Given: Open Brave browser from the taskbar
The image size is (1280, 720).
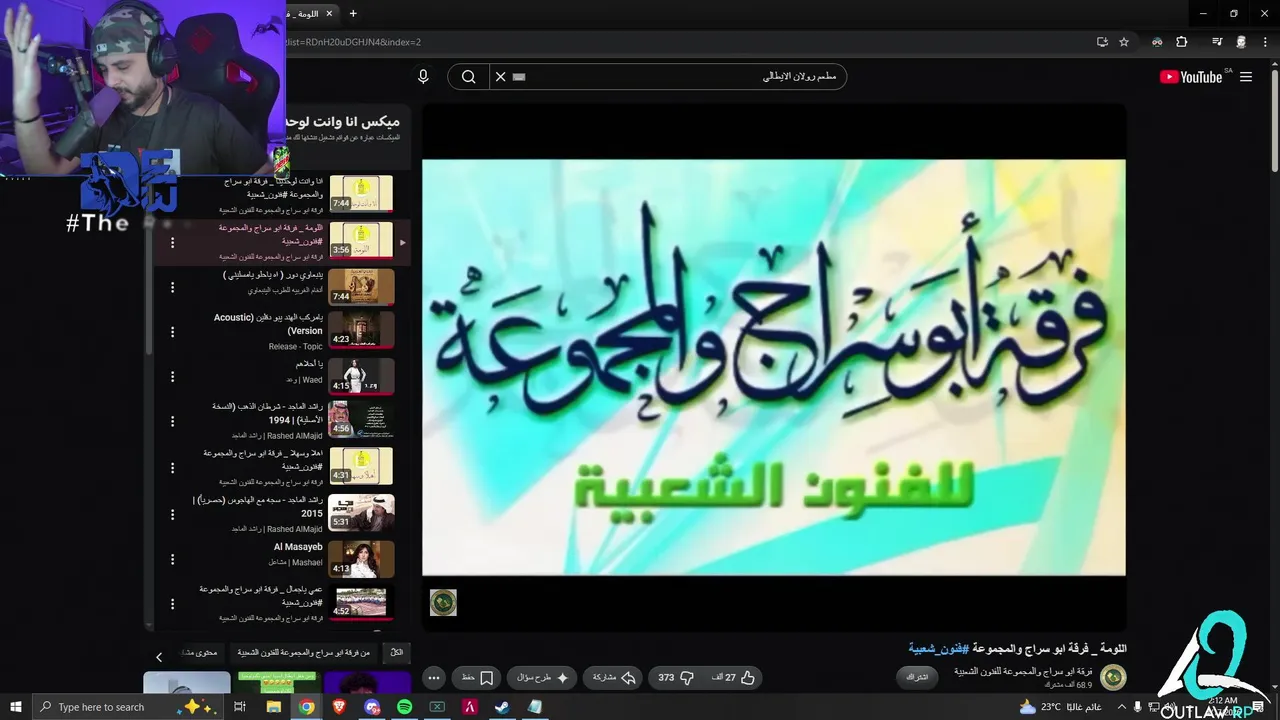Looking at the screenshot, I should [339, 707].
